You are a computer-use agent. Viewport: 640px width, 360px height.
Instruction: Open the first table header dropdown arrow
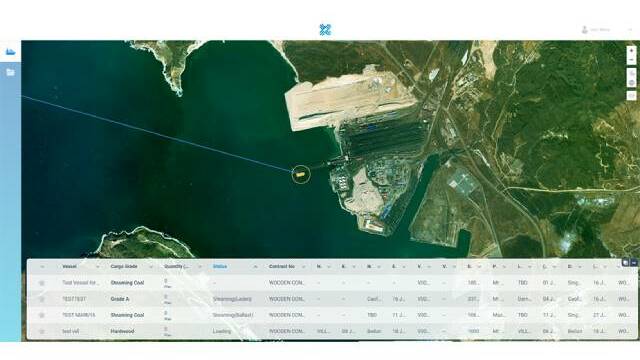[x=42, y=267]
